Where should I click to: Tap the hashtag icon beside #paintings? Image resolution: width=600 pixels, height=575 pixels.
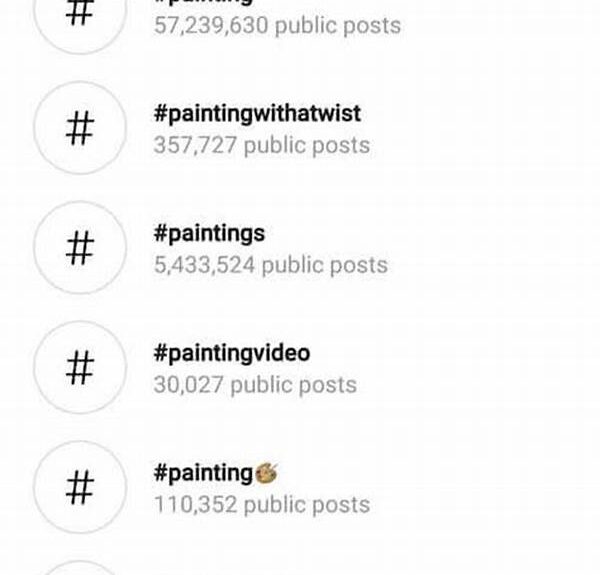(x=80, y=248)
